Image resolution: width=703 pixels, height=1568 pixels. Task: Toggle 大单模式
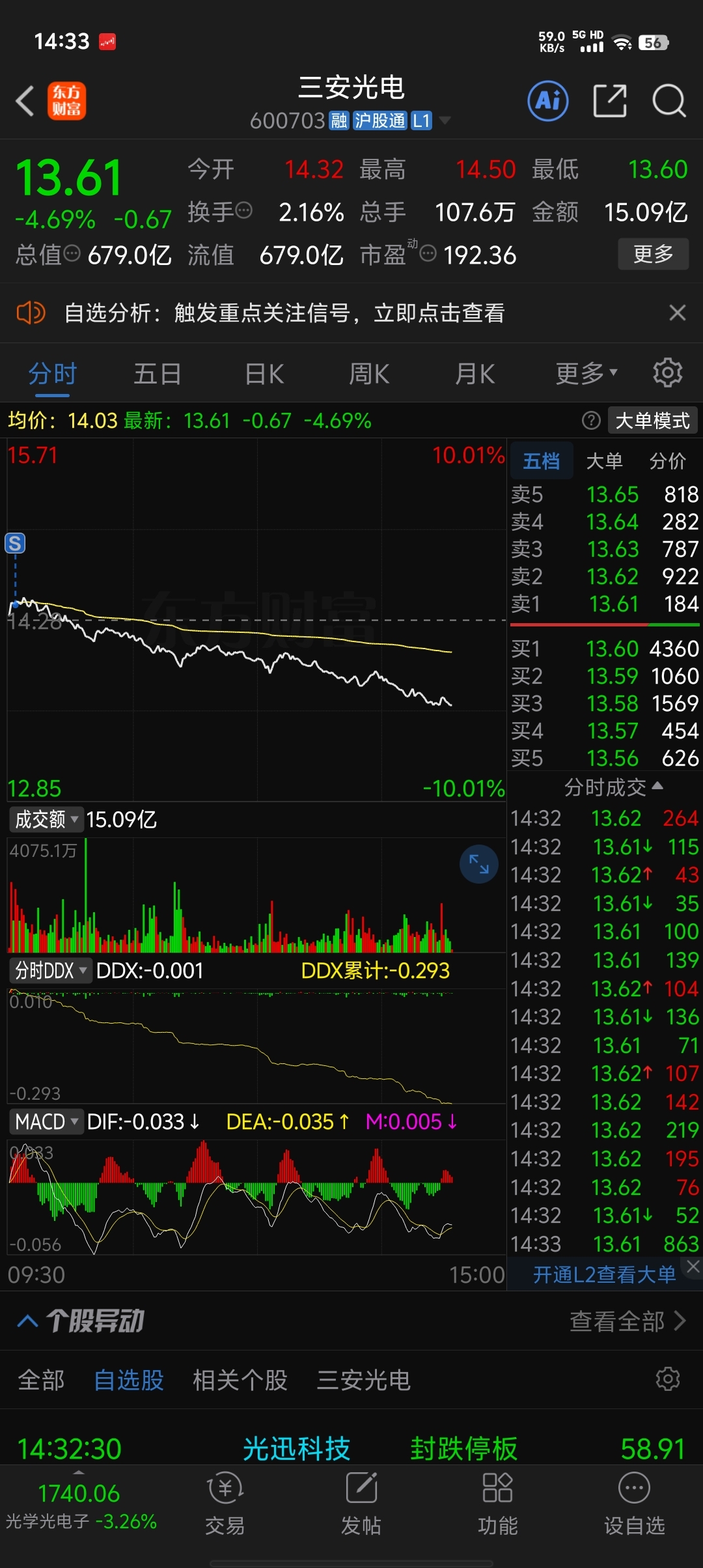click(x=653, y=421)
